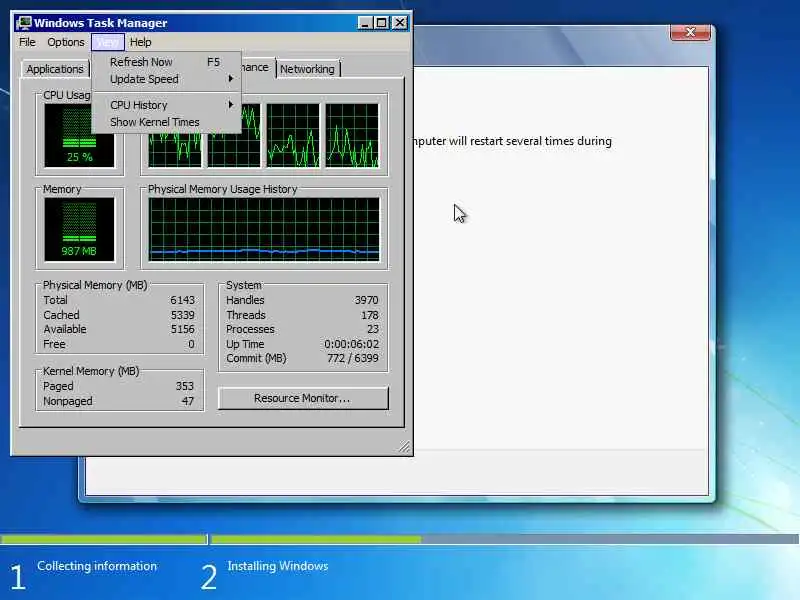Click the Processes value 23
Viewport: 800px width, 600px height.
coord(373,329)
